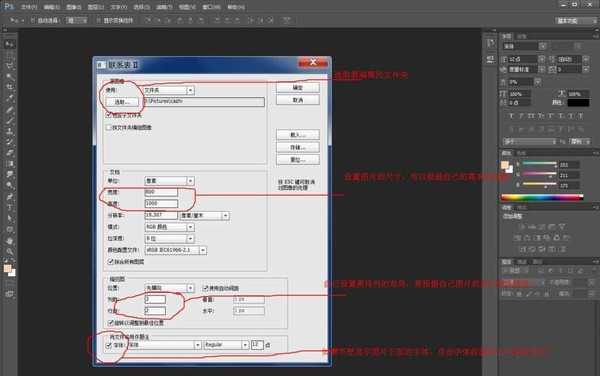Open the 编辑 menu
Viewport: 600px width, 376px height.
(52, 7)
